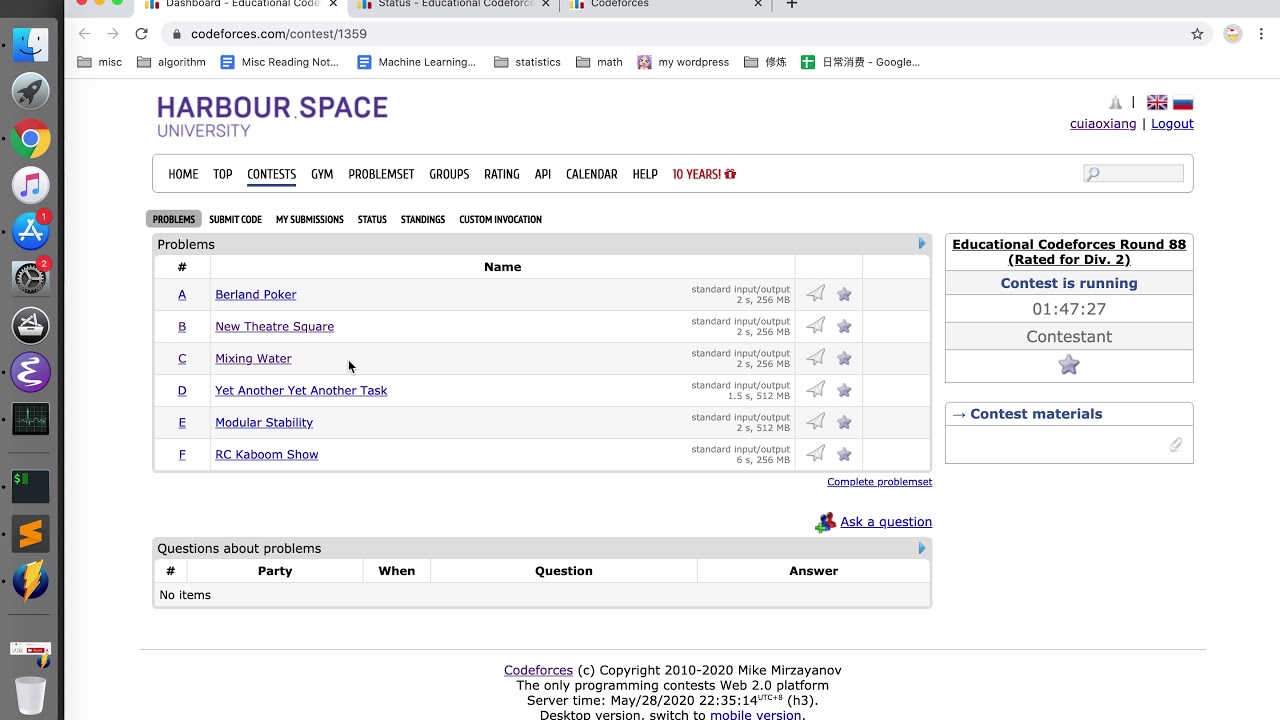The height and width of the screenshot is (720, 1280).
Task: Open Sublime Text from the Dock
Action: point(31,534)
